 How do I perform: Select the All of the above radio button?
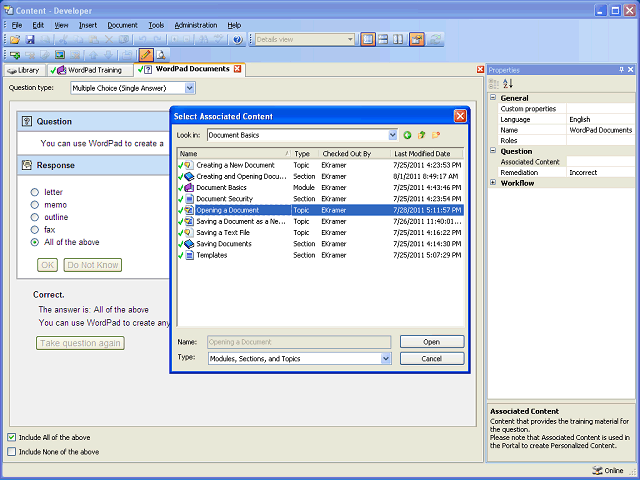pos(35,242)
